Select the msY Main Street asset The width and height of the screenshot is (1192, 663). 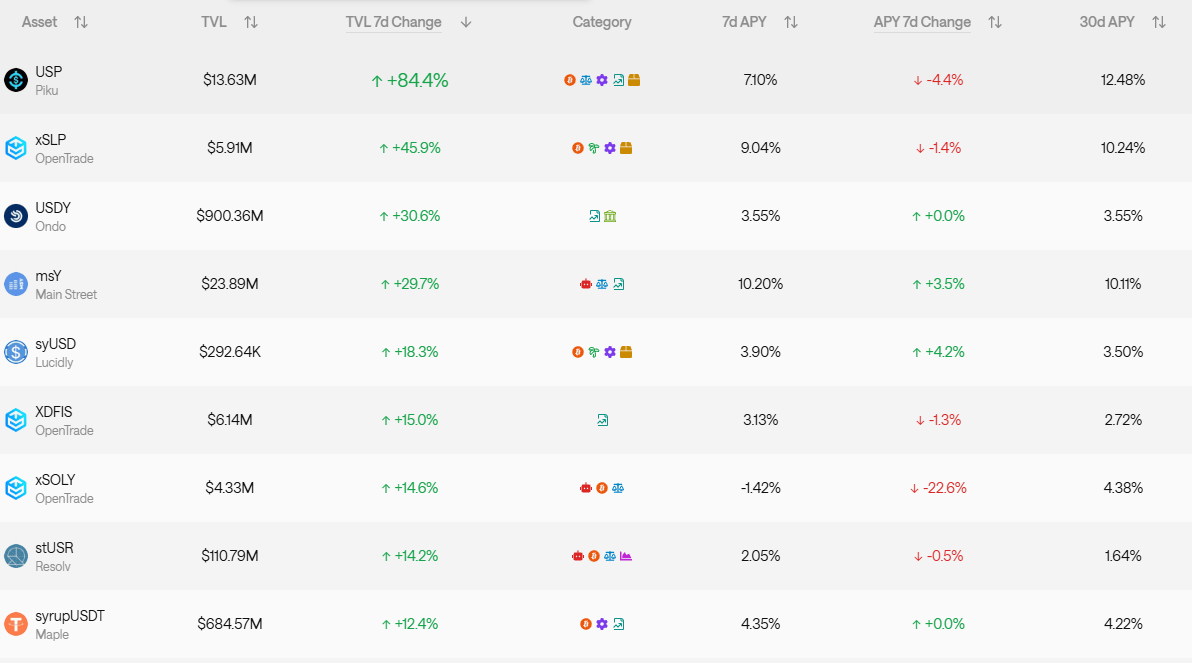tap(596, 284)
